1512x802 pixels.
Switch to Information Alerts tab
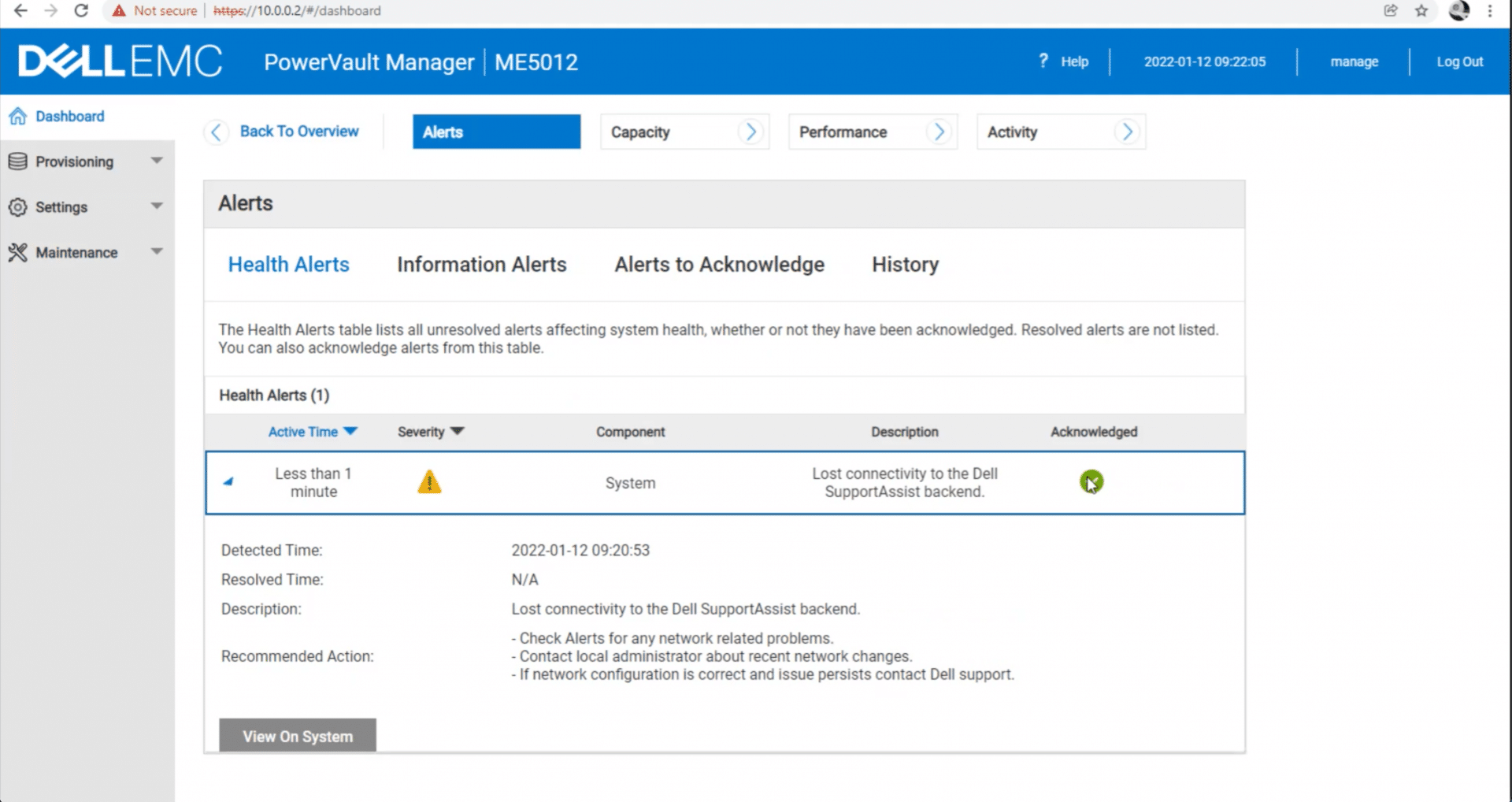click(482, 265)
